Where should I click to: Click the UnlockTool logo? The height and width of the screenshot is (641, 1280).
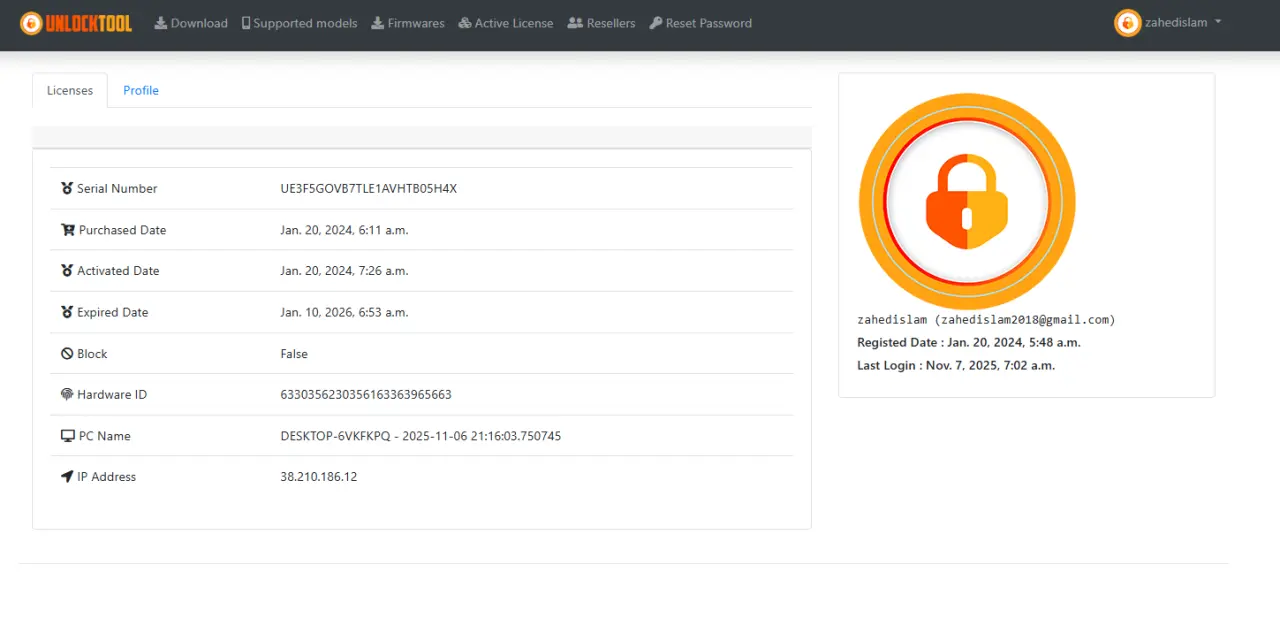pos(76,23)
